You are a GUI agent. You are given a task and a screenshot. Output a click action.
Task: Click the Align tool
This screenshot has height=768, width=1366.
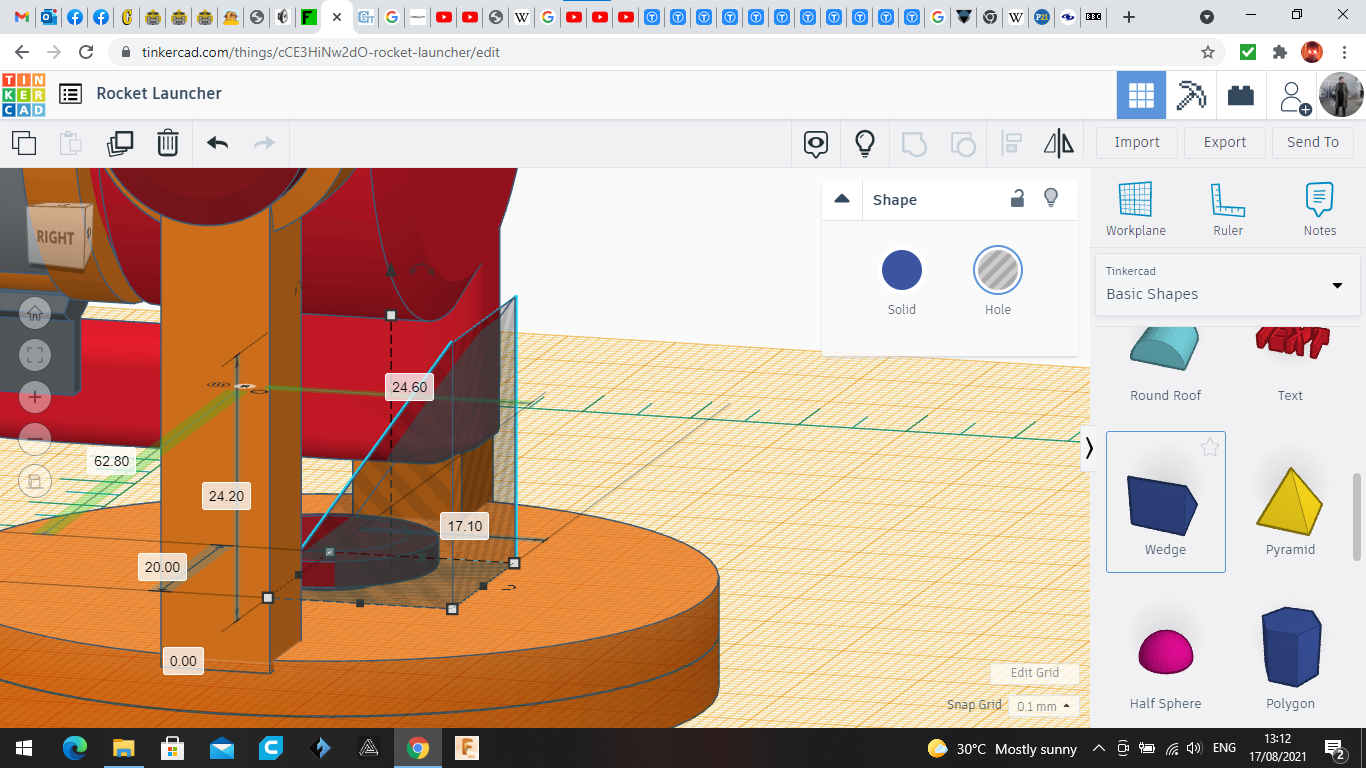[x=1011, y=144]
